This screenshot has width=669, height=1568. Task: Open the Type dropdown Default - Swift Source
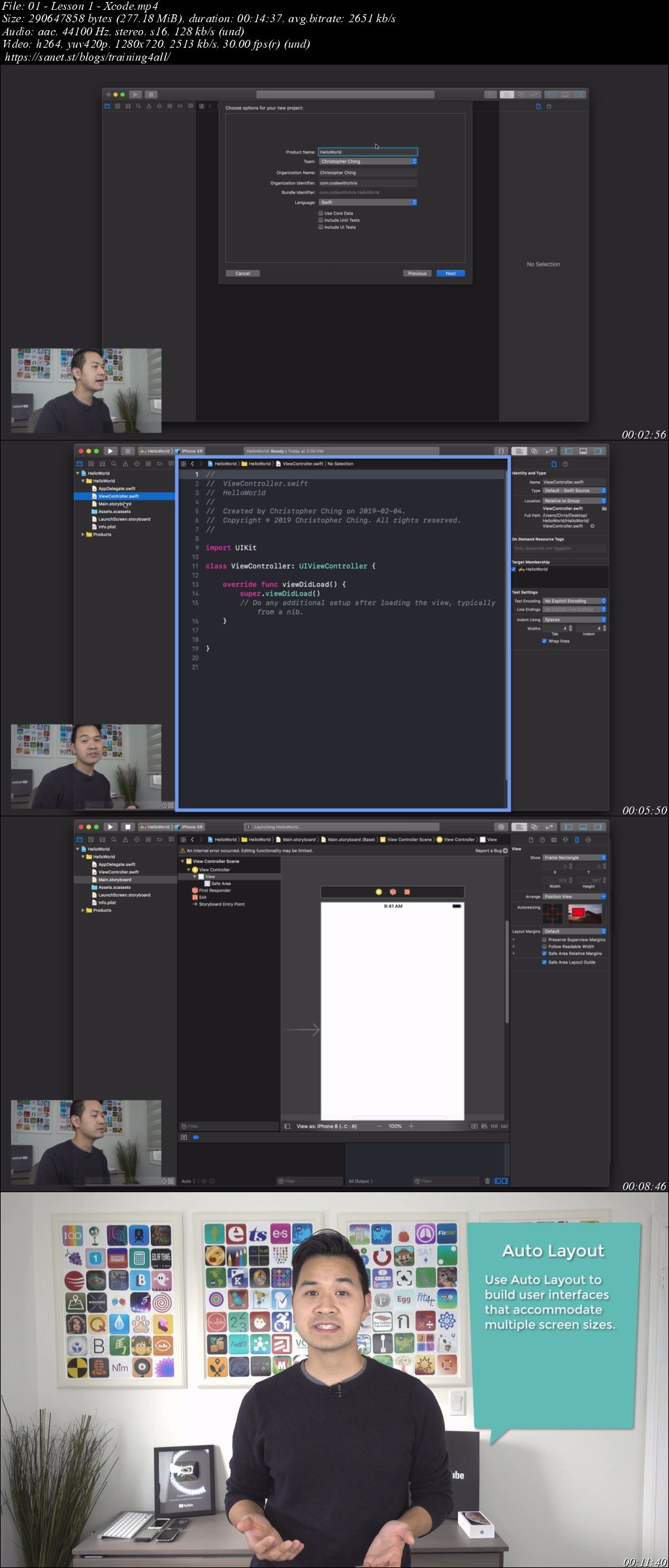coord(574,490)
